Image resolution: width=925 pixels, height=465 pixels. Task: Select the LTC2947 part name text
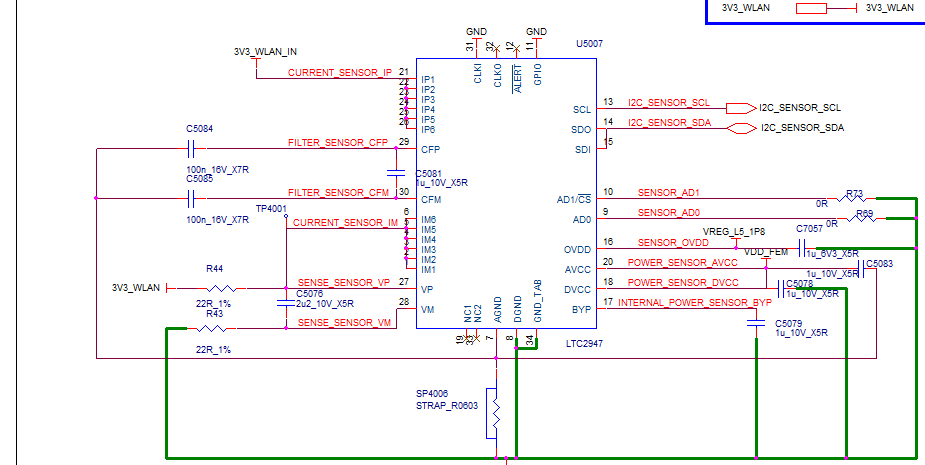585,343
